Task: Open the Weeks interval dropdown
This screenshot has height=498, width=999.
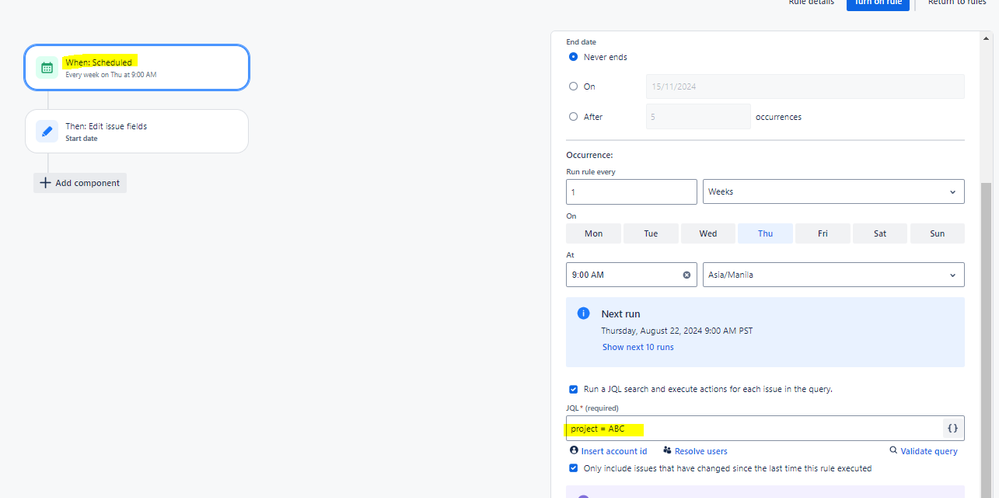Action: (833, 192)
